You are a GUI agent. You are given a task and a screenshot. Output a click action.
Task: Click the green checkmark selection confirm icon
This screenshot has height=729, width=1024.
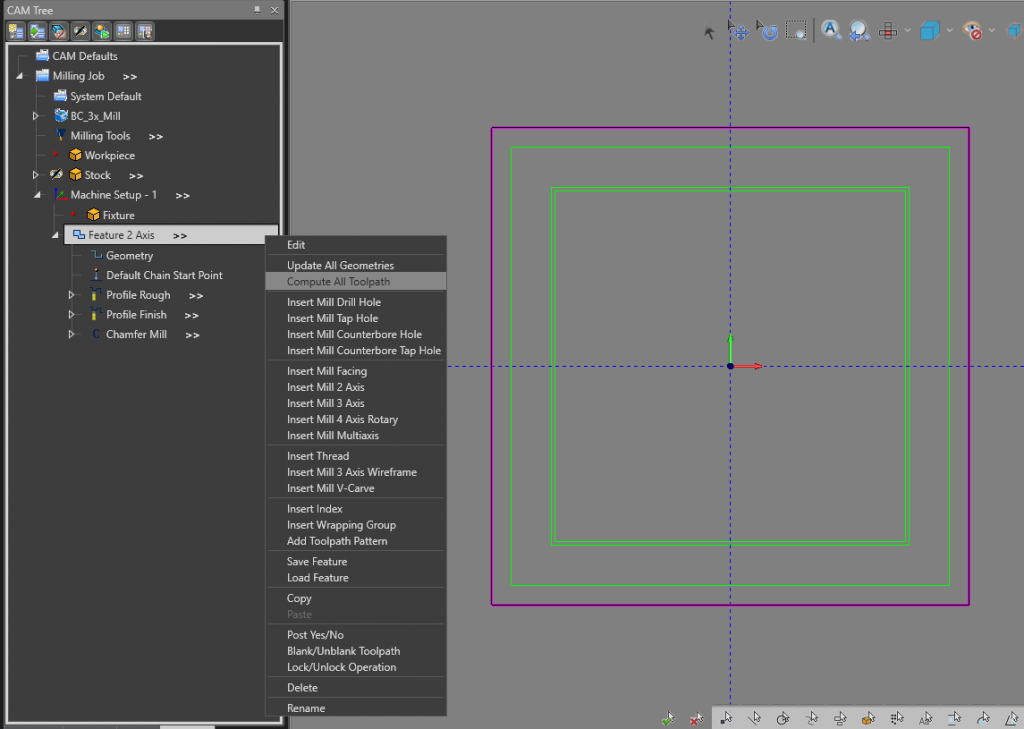(668, 717)
